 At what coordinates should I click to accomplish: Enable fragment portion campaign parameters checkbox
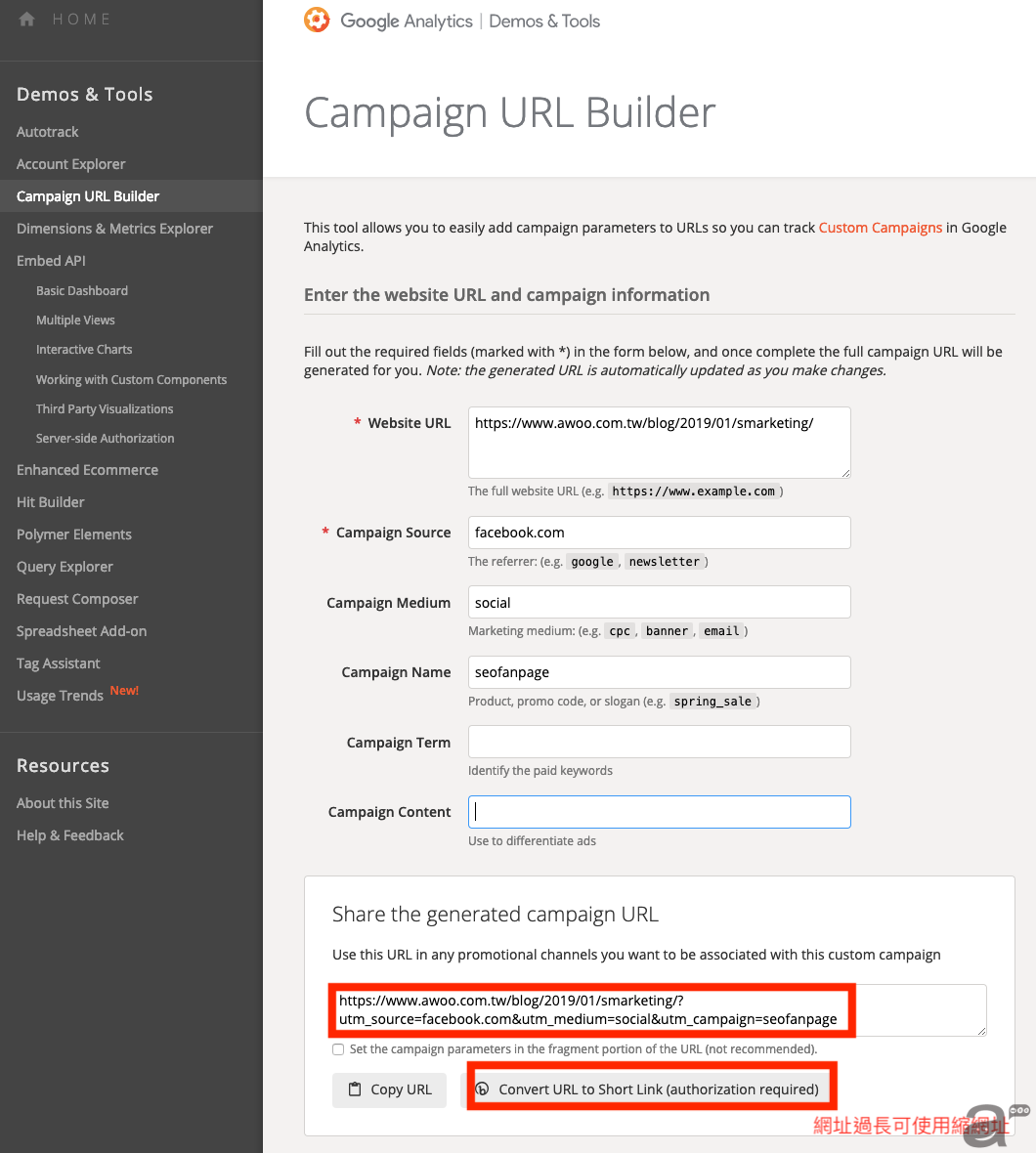tap(338, 1049)
